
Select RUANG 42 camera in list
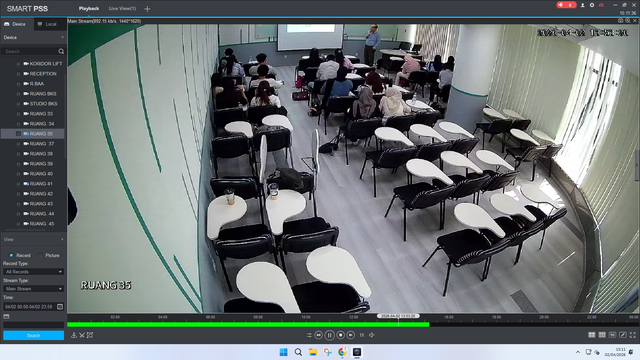point(41,194)
